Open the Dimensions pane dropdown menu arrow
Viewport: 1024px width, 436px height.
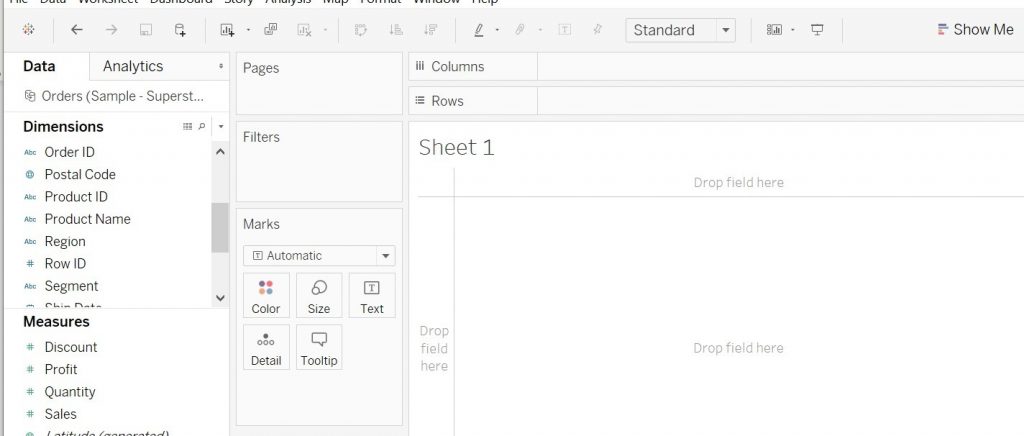221,127
